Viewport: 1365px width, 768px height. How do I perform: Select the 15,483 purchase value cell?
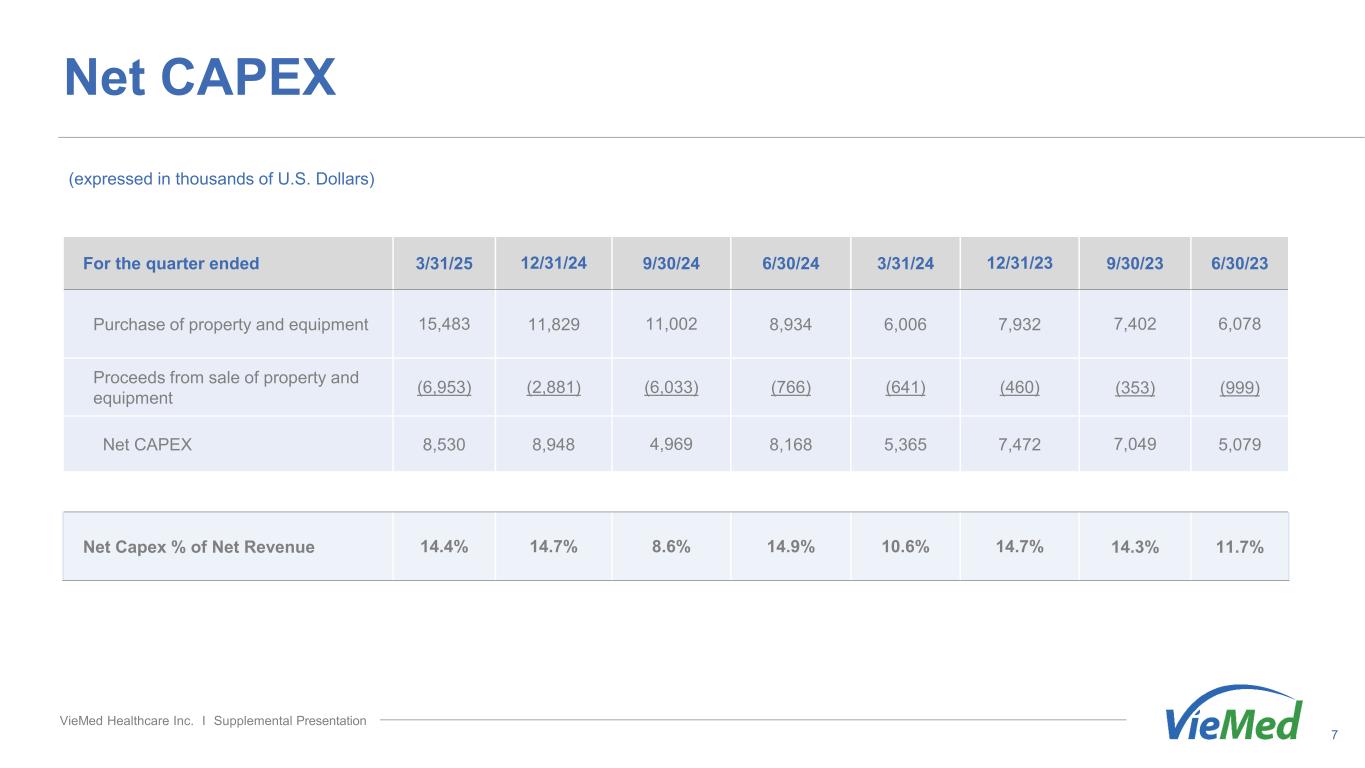444,324
